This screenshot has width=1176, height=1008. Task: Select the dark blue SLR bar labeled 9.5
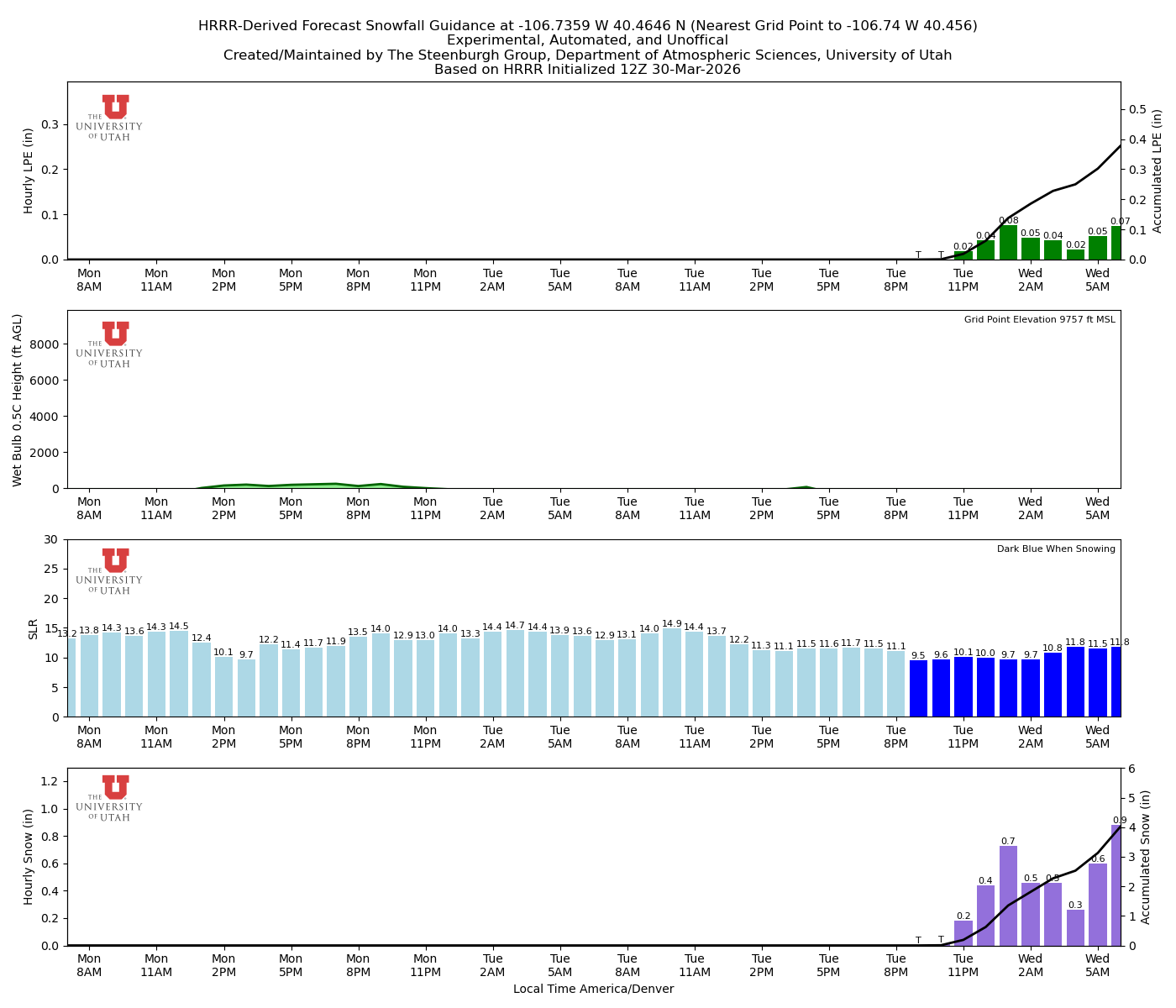(918, 689)
